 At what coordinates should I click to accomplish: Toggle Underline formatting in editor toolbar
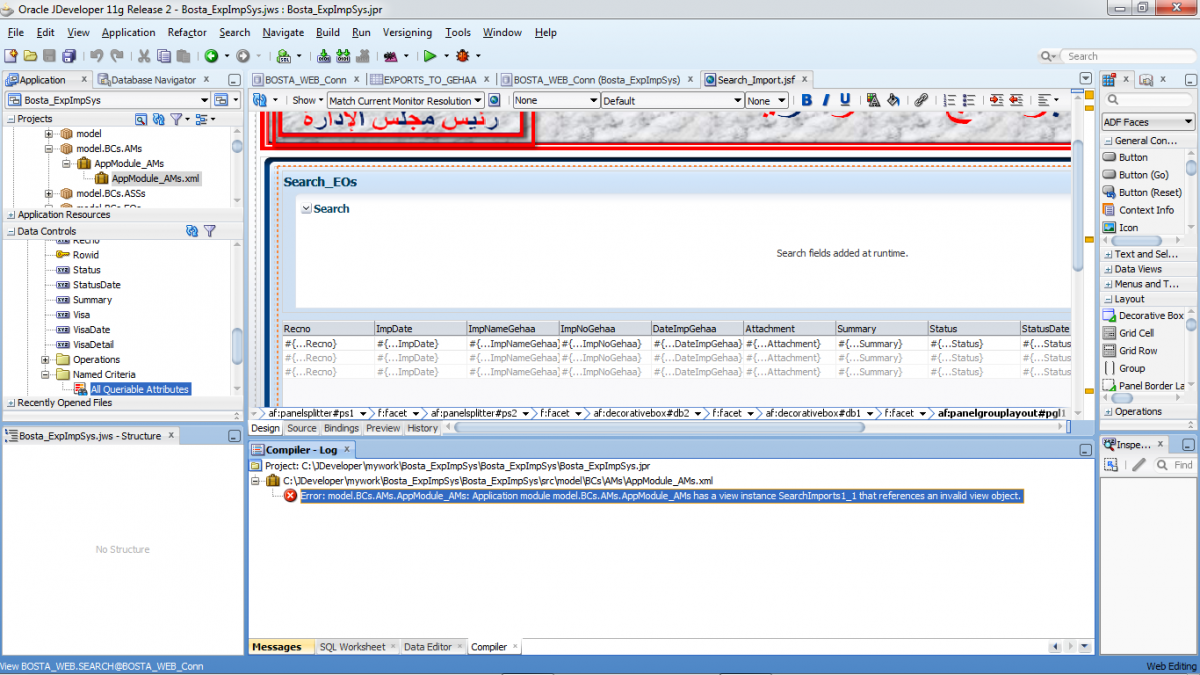click(x=845, y=100)
